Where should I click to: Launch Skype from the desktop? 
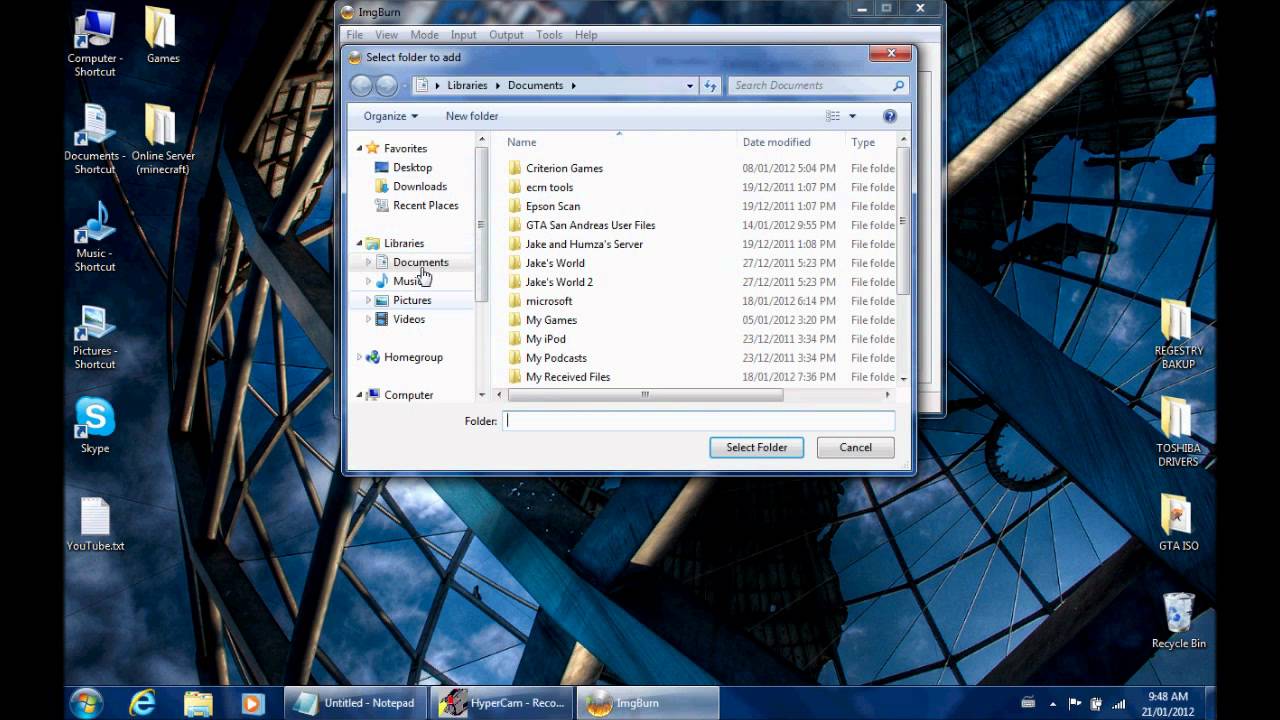[x=95, y=426]
